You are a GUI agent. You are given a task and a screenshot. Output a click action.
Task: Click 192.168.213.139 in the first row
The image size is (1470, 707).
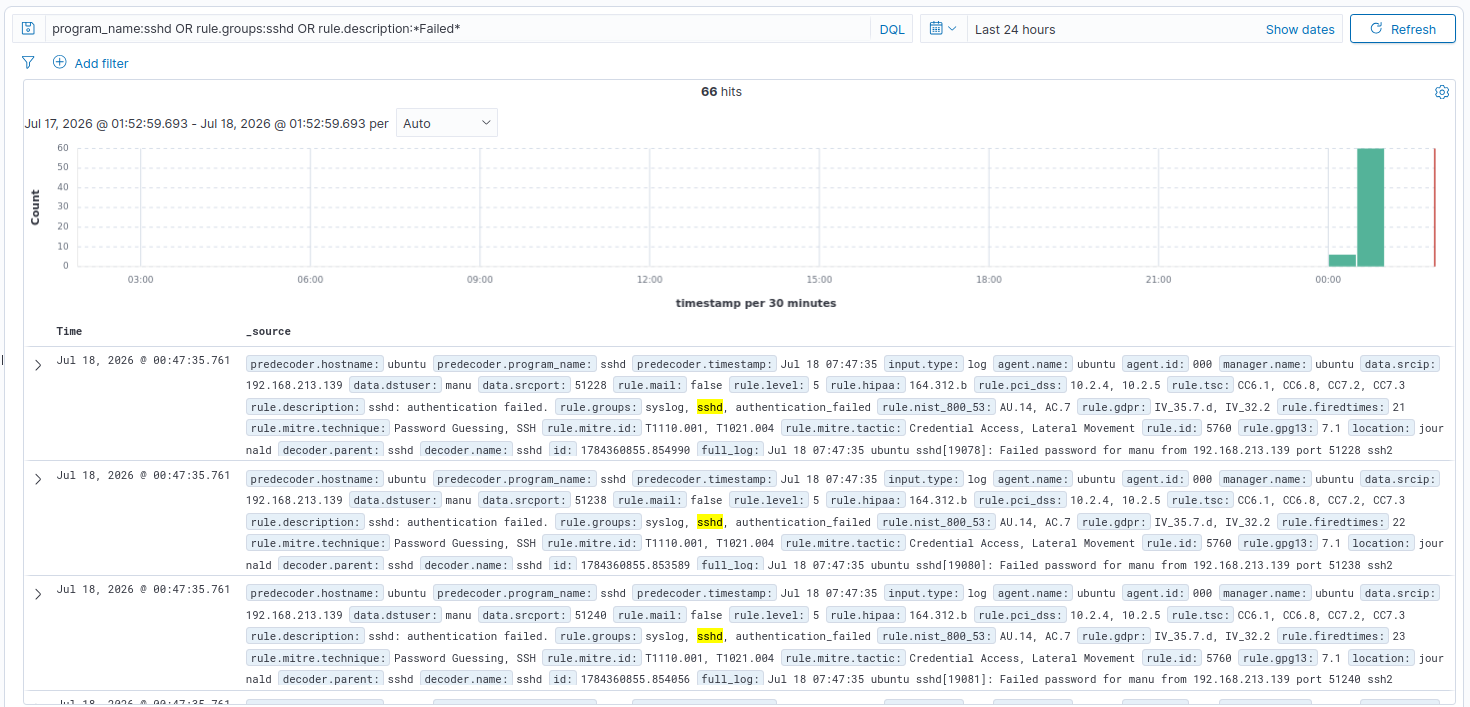[x=294, y=386]
